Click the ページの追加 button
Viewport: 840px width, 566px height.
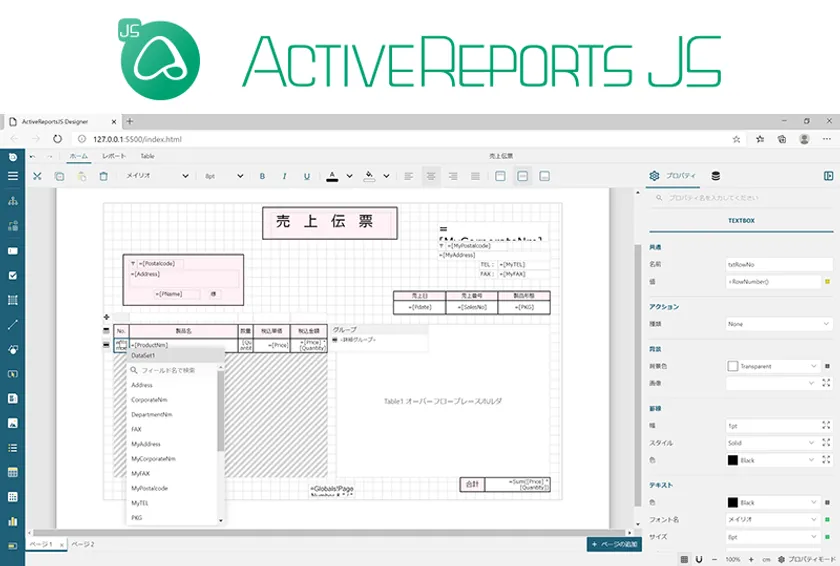(x=613, y=544)
